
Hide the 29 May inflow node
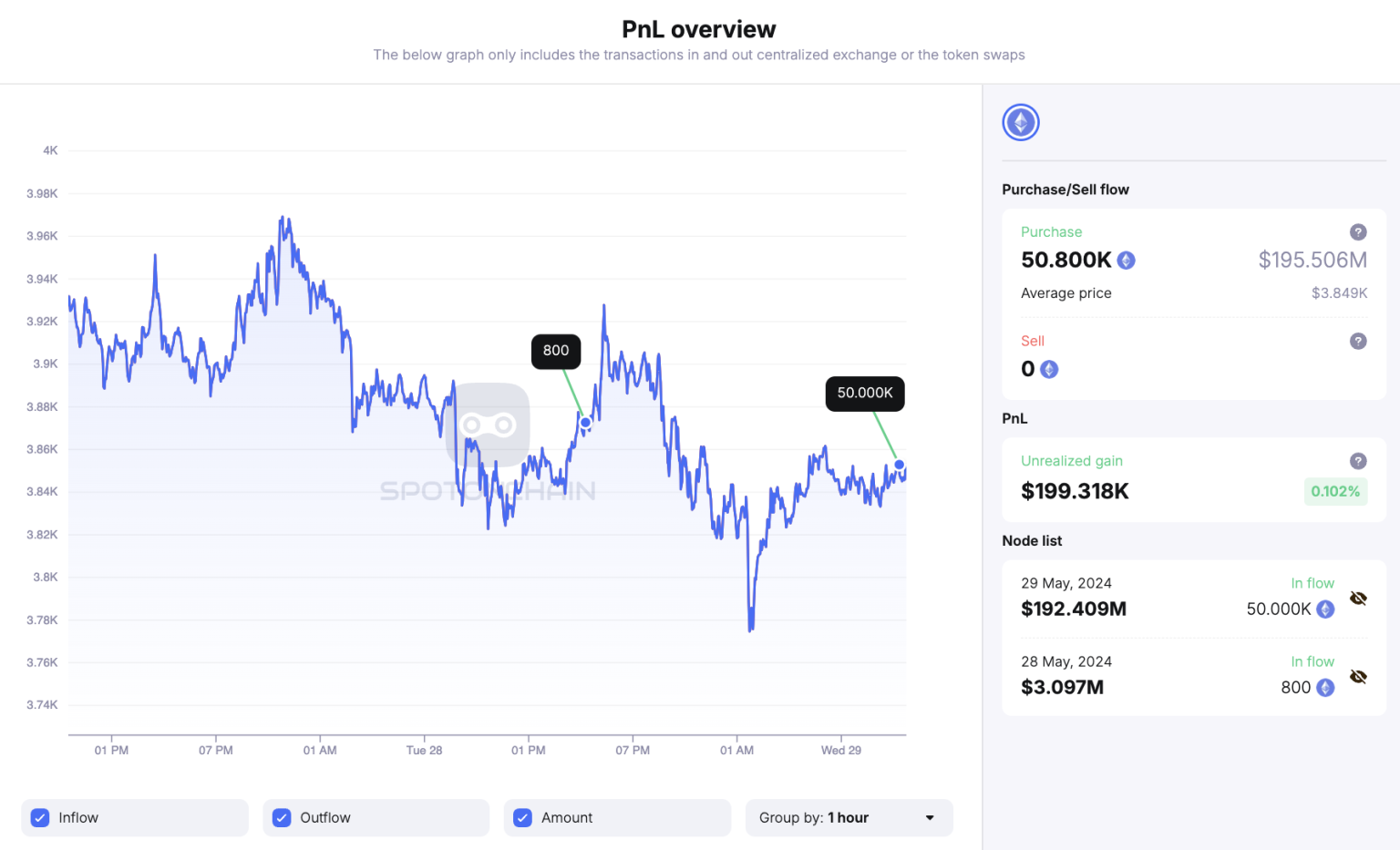[x=1358, y=599]
